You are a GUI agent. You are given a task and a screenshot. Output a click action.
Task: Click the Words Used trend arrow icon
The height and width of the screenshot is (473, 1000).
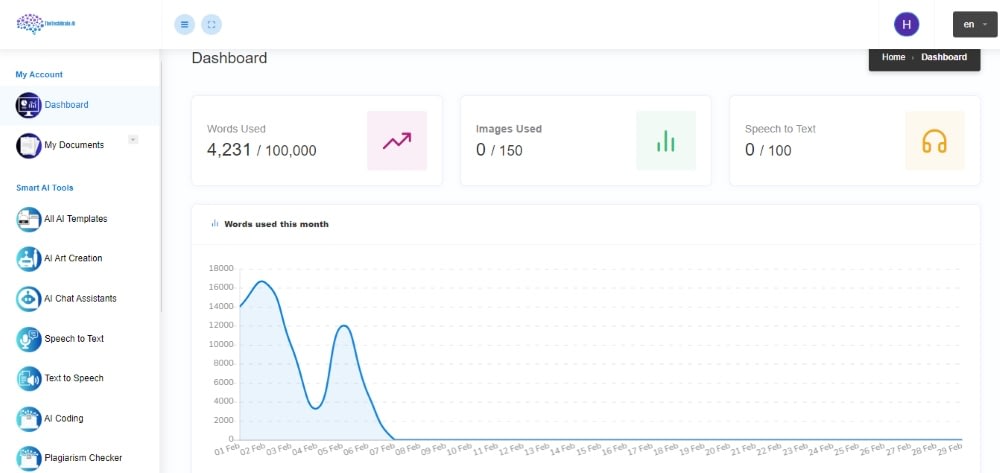coord(397,141)
